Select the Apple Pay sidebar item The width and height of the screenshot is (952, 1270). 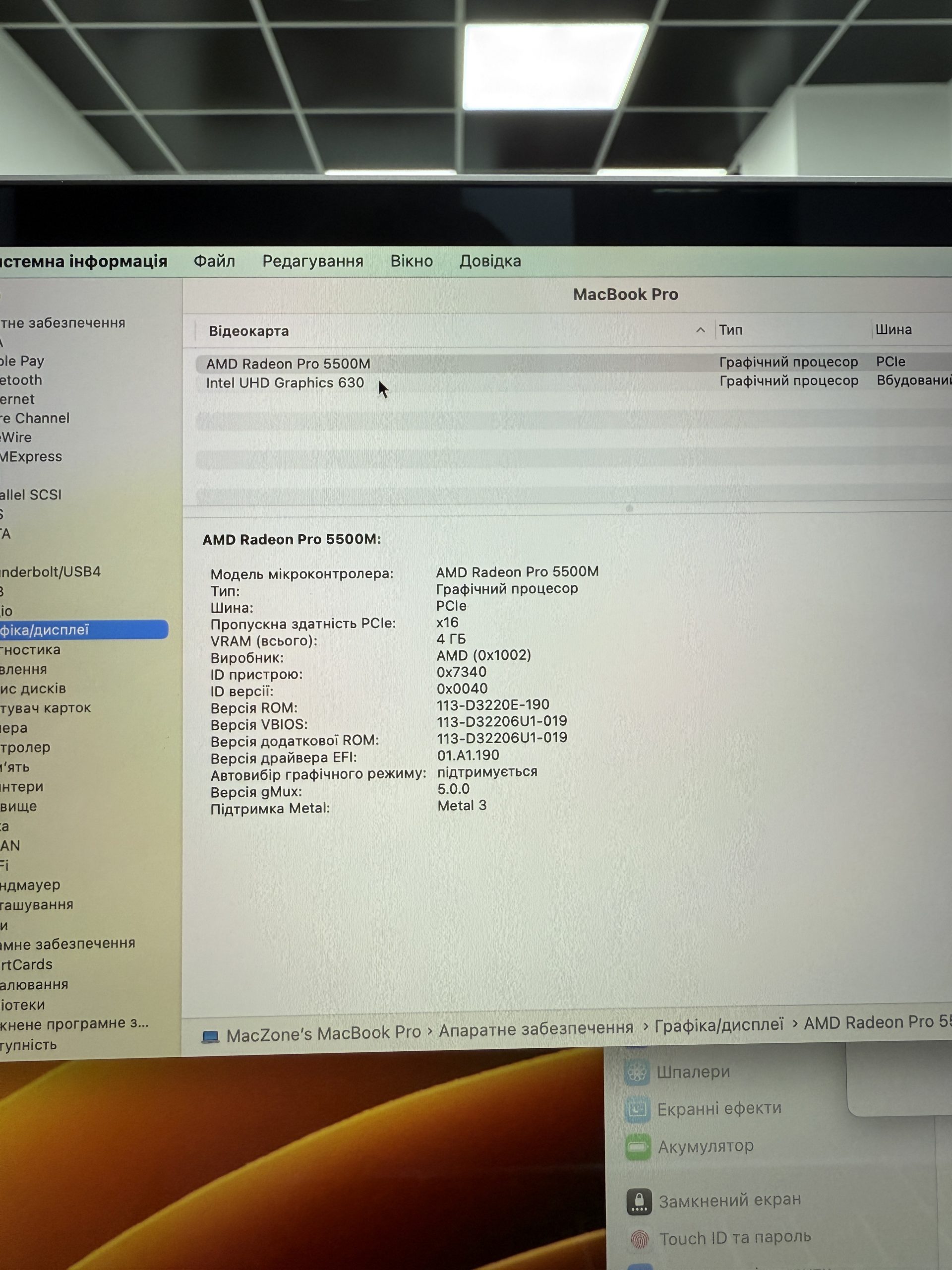22,361
